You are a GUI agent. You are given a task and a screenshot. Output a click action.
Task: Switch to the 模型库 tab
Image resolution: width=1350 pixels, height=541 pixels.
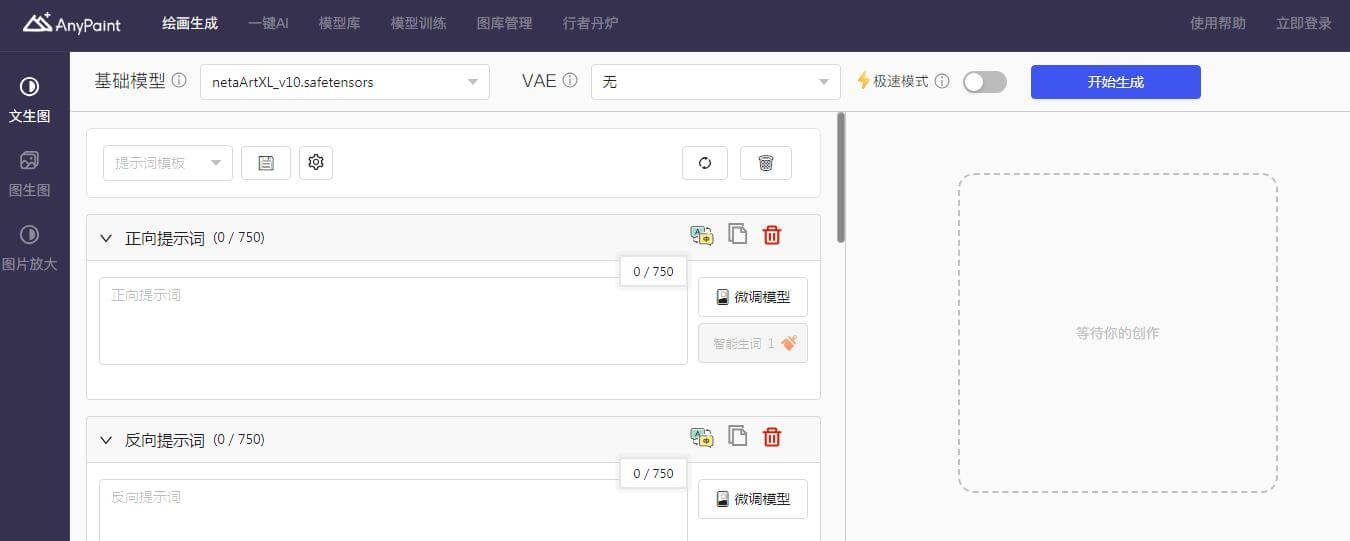339,23
